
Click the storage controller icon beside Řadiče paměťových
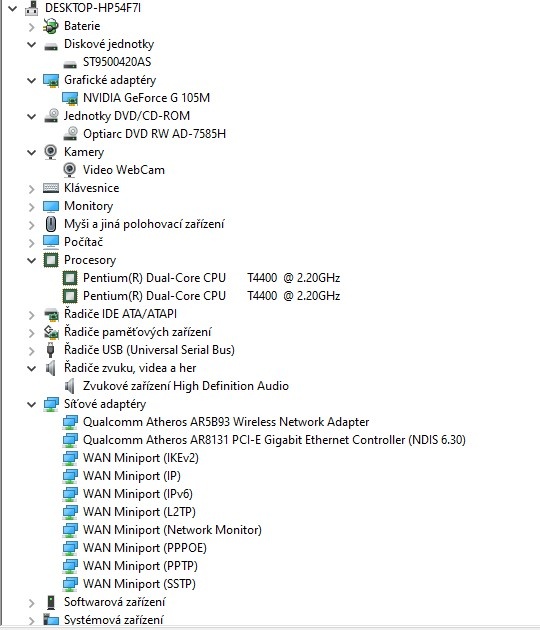pos(51,332)
